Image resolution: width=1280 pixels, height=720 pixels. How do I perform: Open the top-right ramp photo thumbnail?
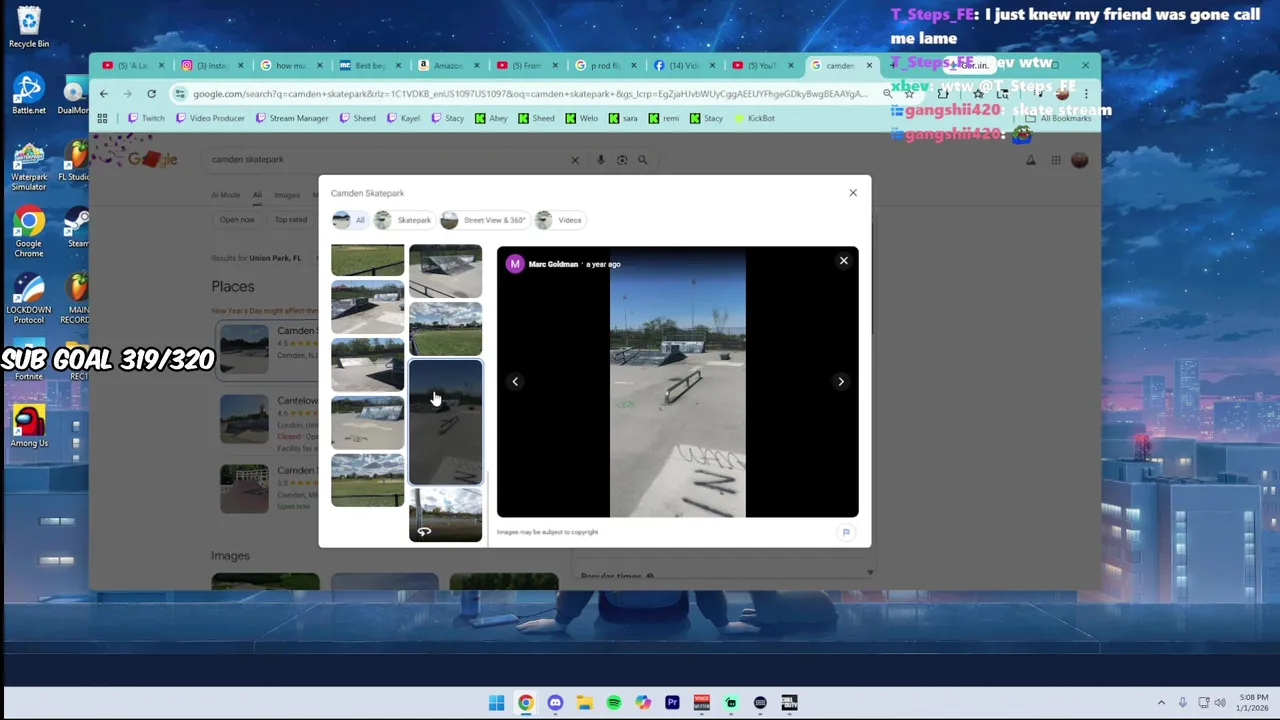coord(445,271)
